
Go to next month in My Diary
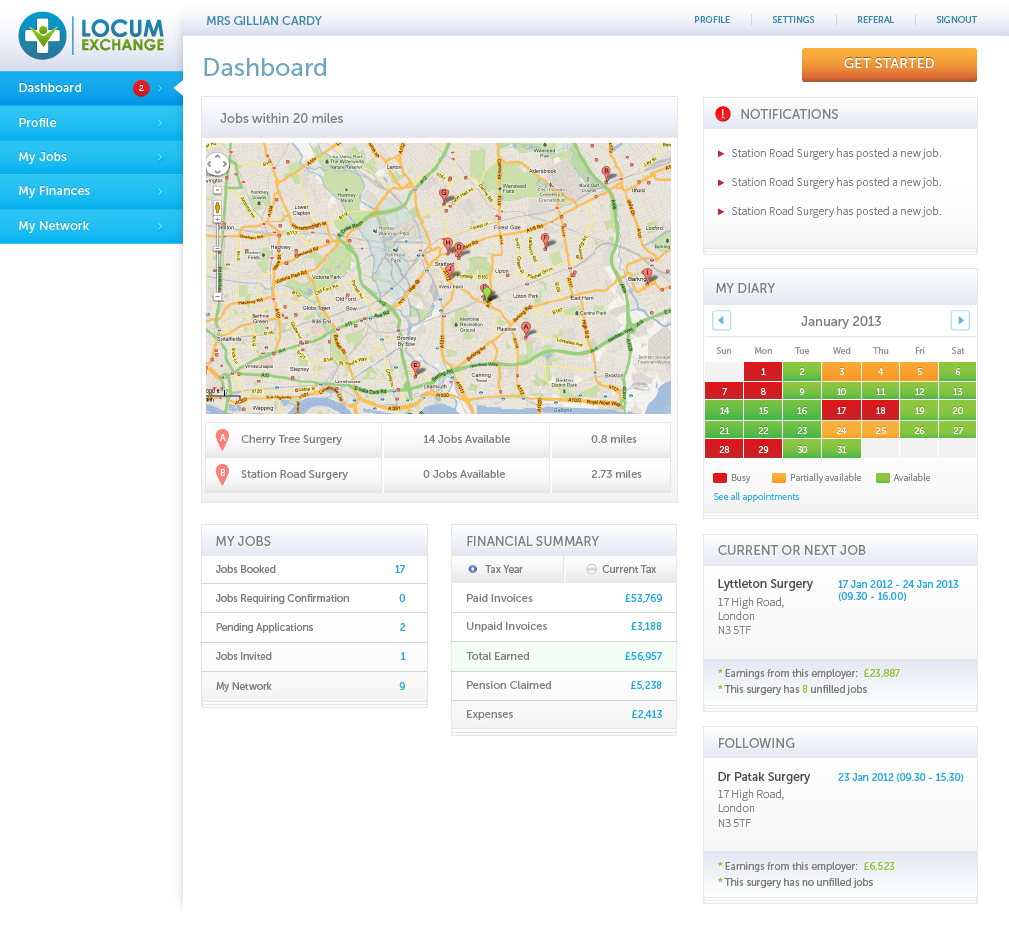coord(960,321)
